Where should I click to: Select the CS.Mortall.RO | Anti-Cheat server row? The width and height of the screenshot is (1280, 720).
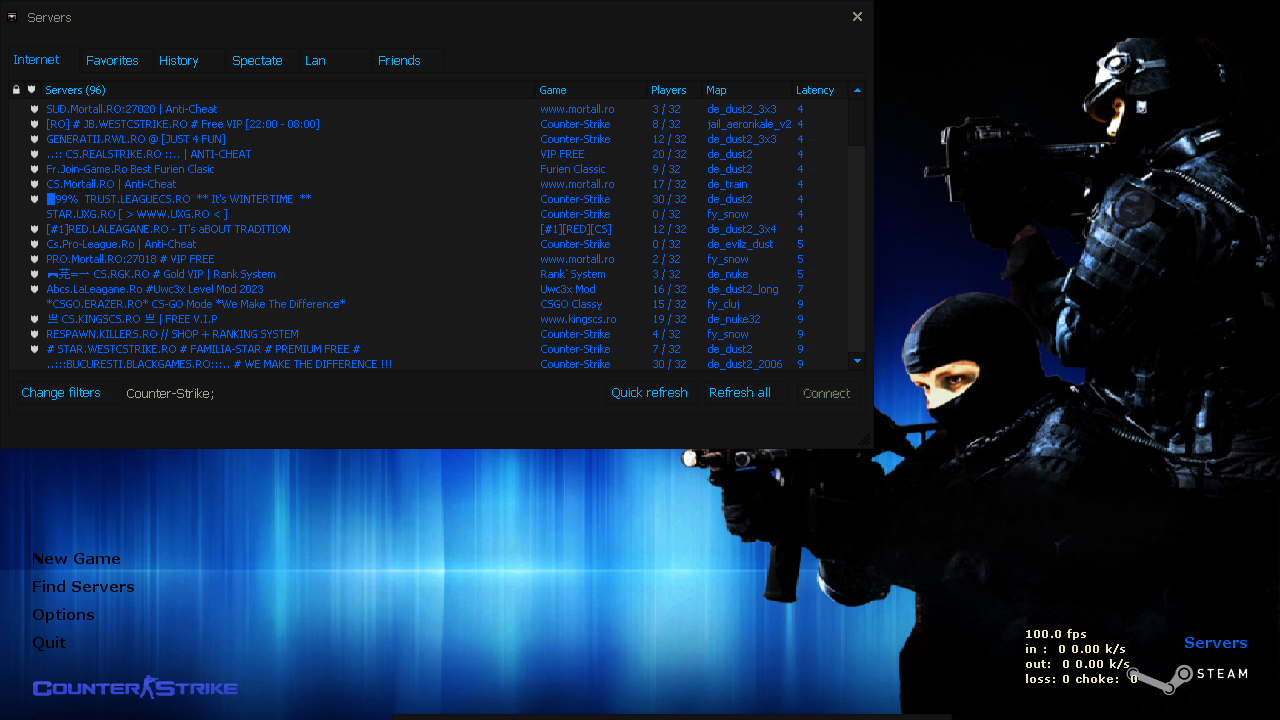click(111, 184)
